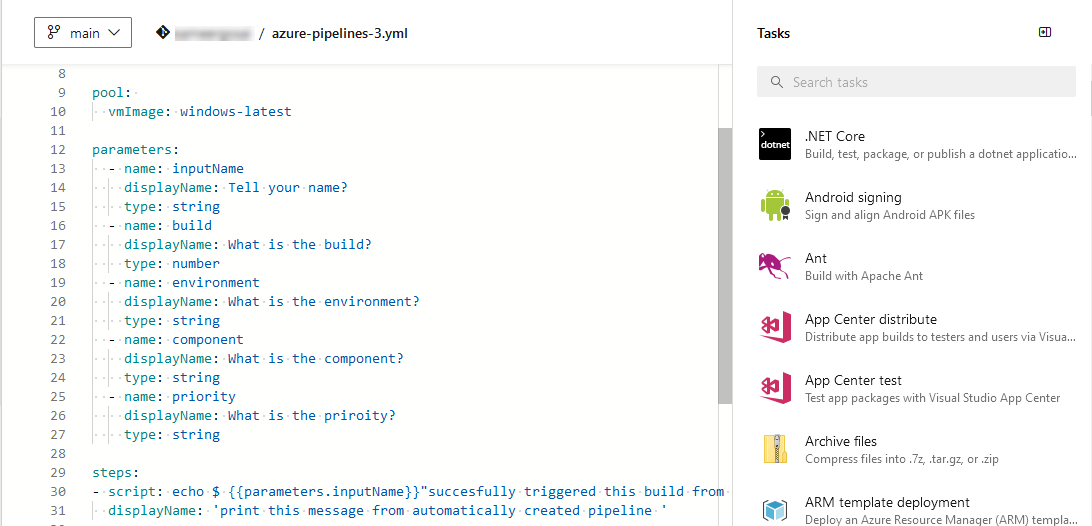This screenshot has height=526, width=1092.
Task: Select the App Center distribute icon
Action: (x=774, y=327)
